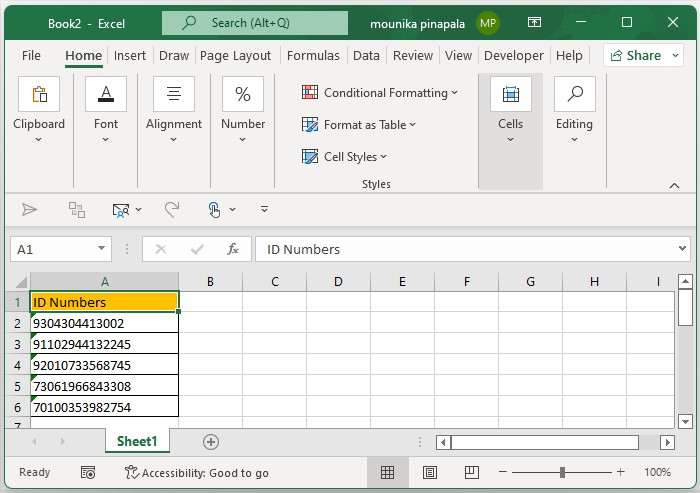
Task: Switch to Page Break Preview
Action: [x=470, y=472]
